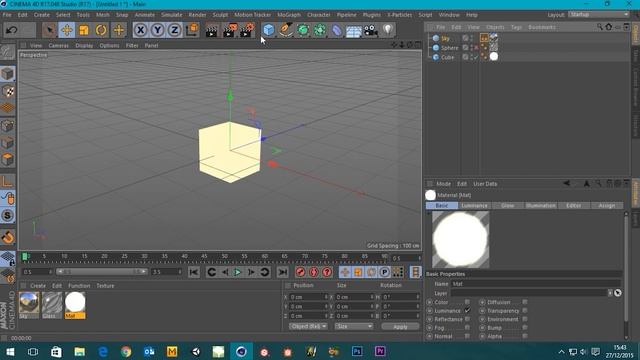Add a Camera object

tap(371, 30)
